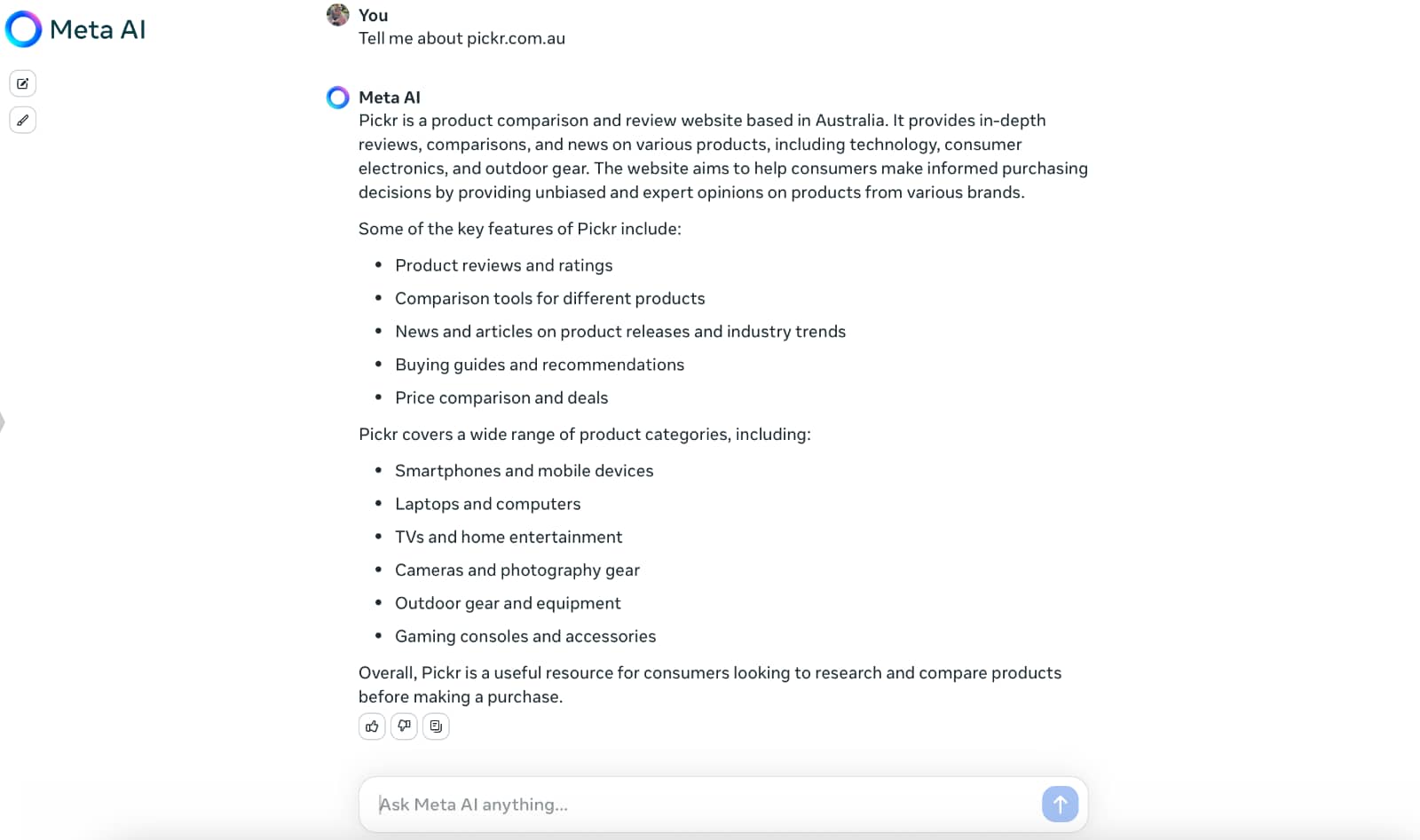Click the prompt "Tell me about pickr.com.au"

461,38
